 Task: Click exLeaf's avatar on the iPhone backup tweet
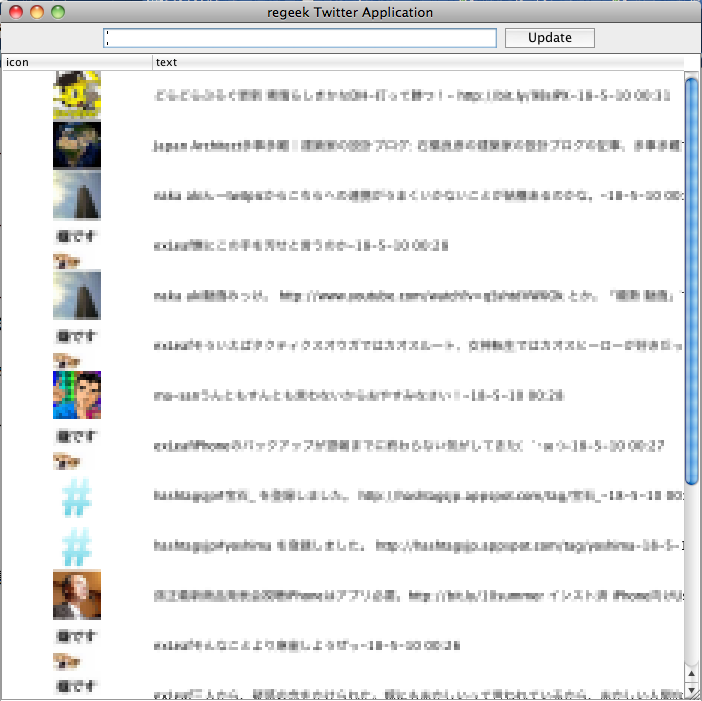[75, 448]
